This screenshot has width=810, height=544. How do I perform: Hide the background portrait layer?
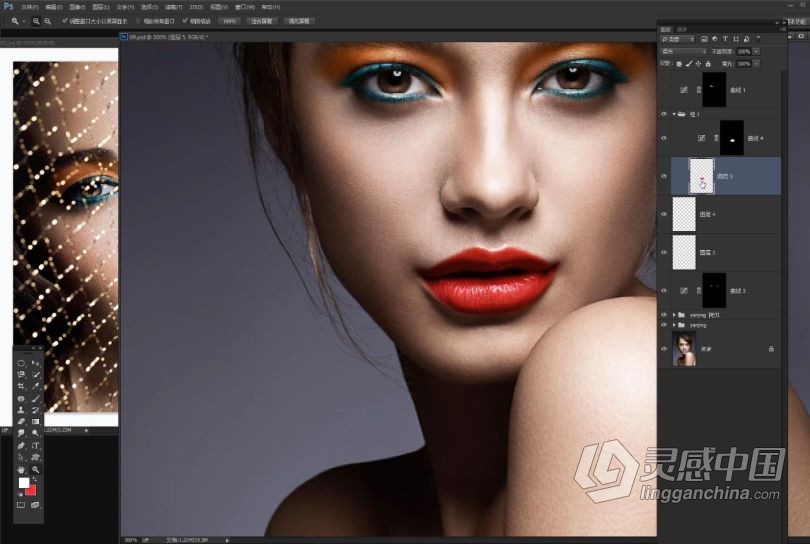(x=664, y=349)
